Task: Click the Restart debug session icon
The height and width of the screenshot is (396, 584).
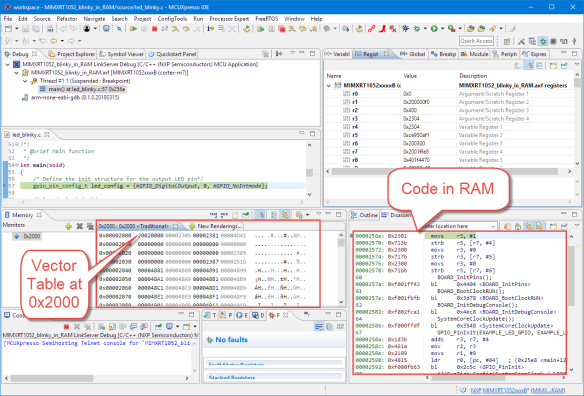Action: pos(246,29)
